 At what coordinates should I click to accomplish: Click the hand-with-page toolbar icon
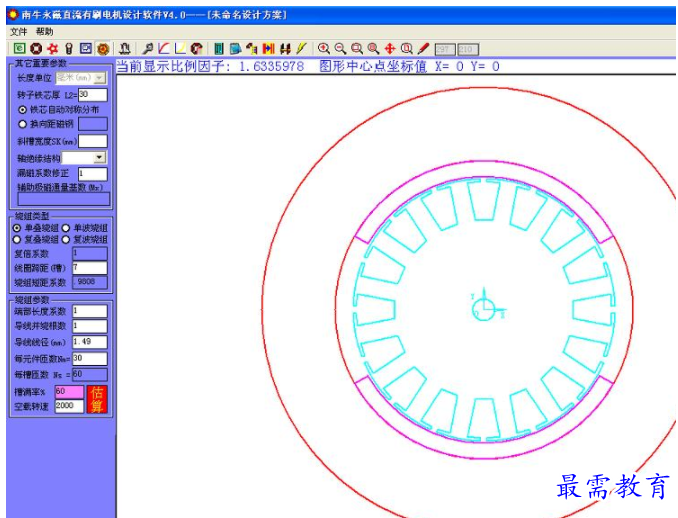tap(252, 48)
